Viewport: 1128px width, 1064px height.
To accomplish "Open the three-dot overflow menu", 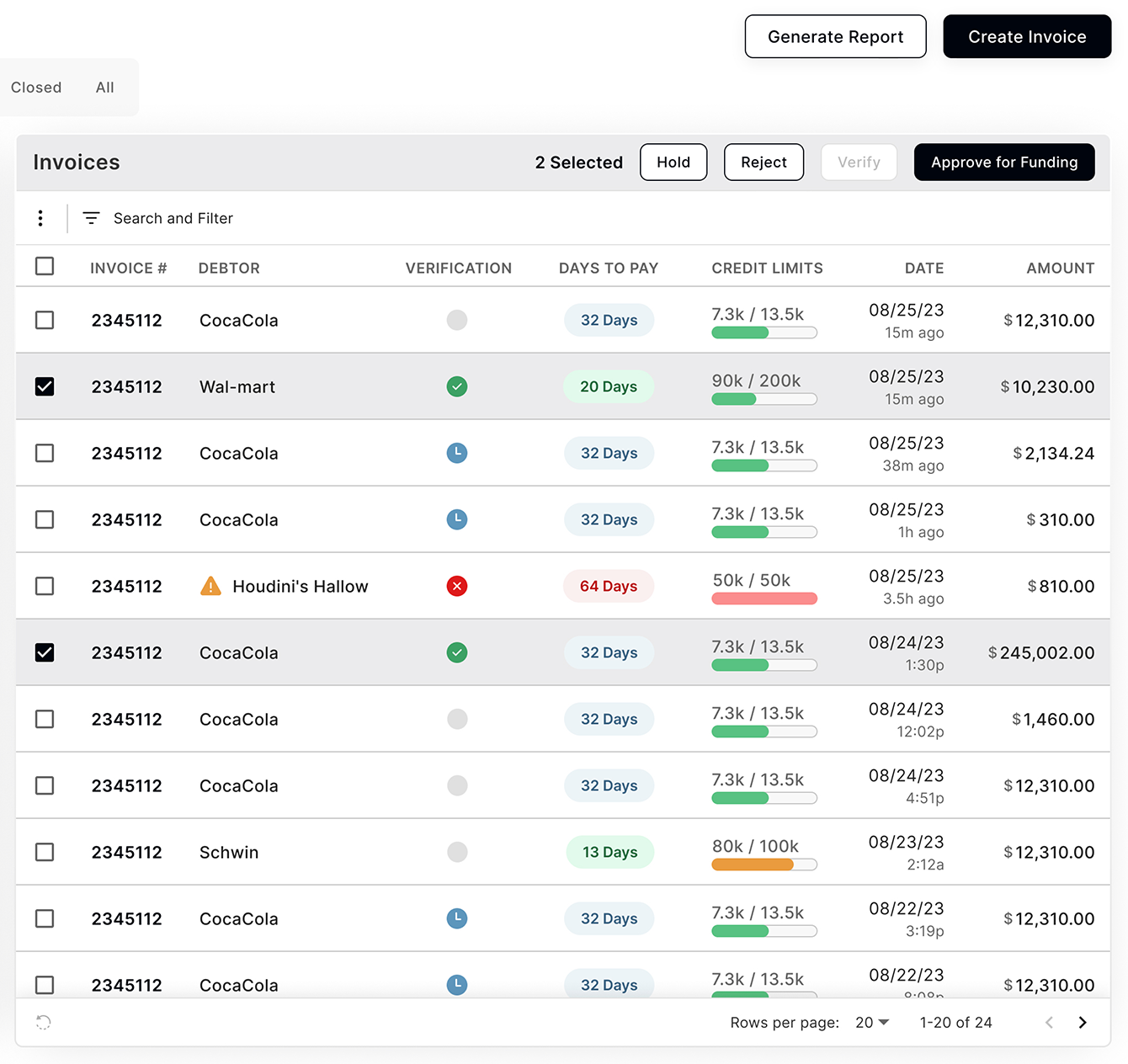I will 40,218.
